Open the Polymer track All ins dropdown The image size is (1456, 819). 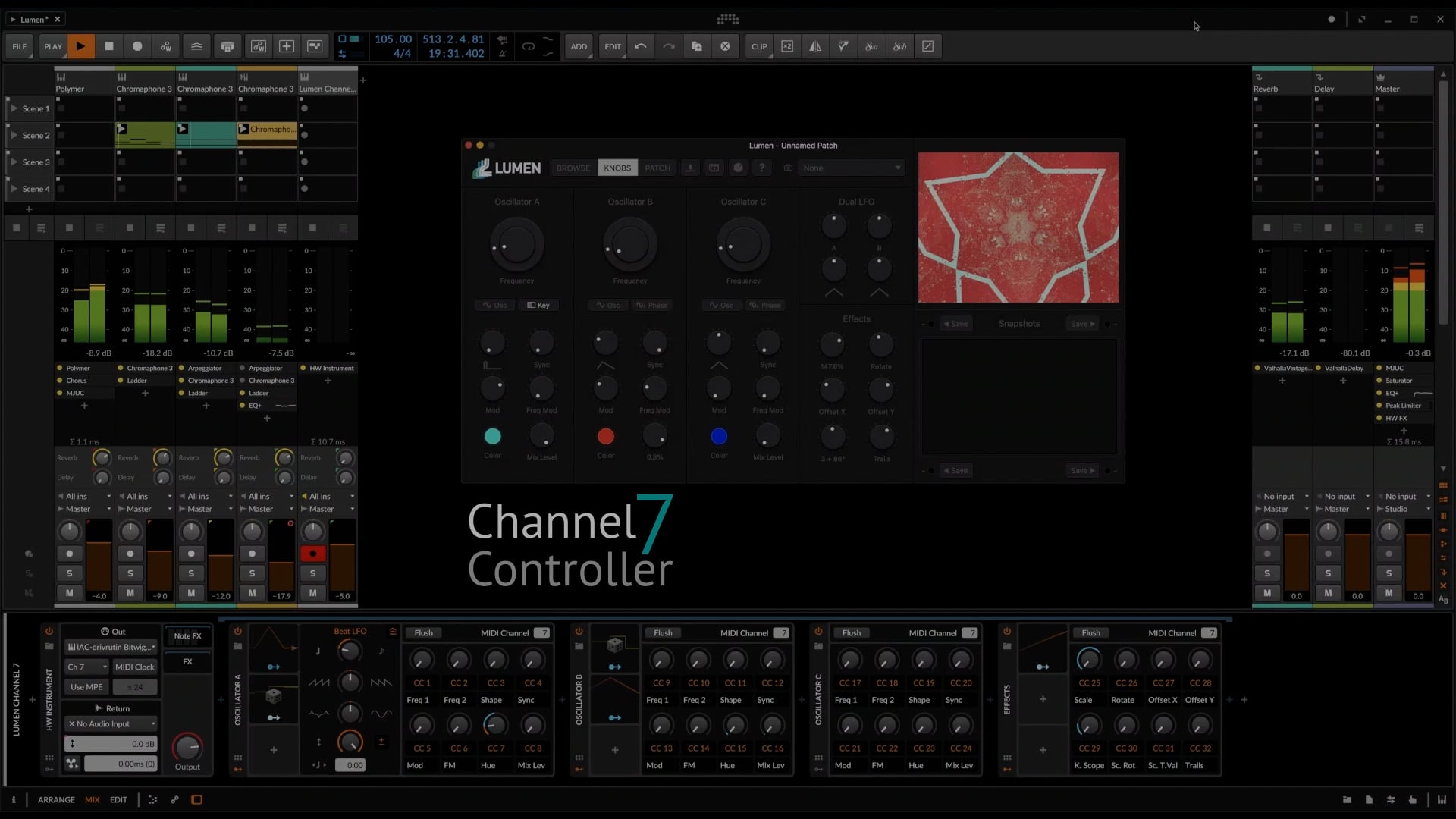84,497
